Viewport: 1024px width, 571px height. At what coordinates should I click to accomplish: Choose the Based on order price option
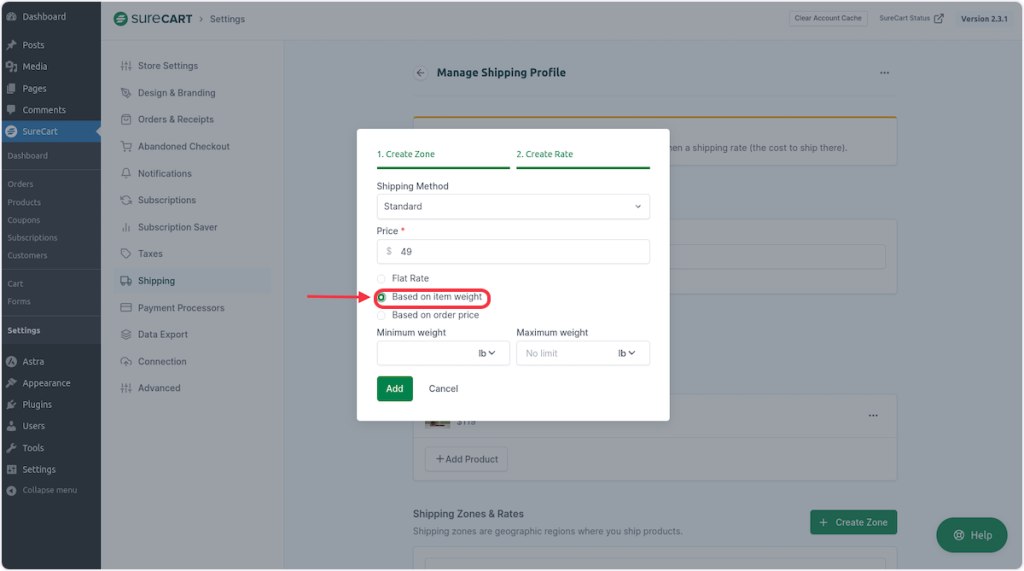(381, 316)
